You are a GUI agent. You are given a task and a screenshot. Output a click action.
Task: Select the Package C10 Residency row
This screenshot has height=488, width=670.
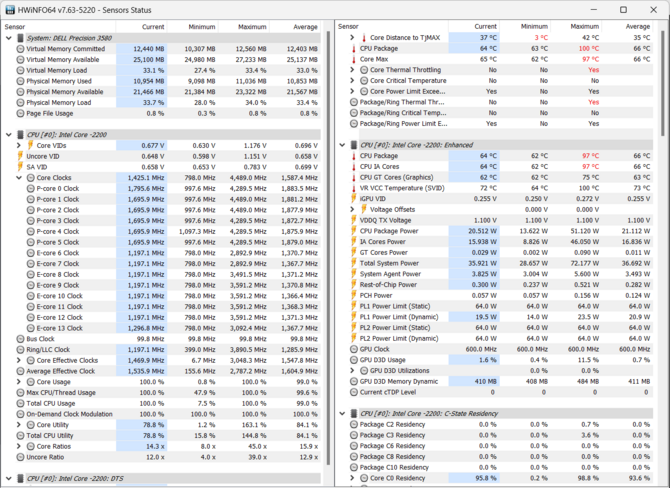[501, 467]
